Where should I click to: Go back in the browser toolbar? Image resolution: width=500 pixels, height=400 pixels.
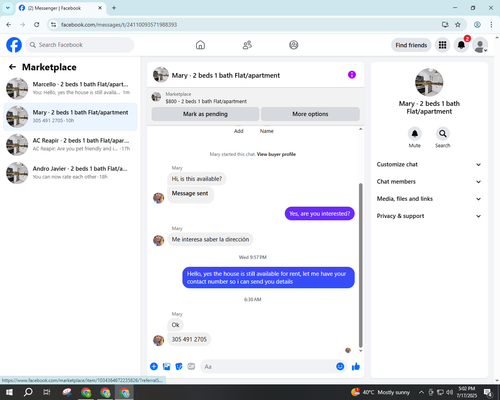pyautogui.click(x=9, y=25)
